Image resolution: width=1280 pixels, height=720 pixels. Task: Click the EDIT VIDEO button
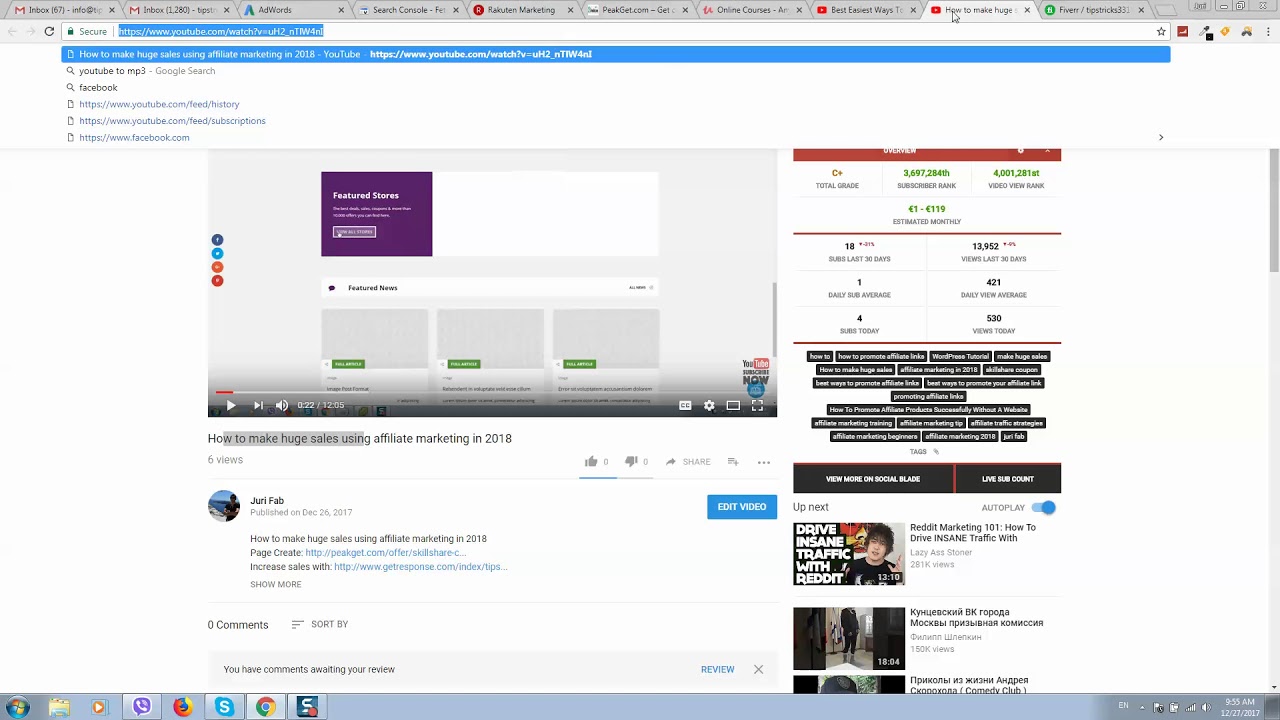[x=742, y=507]
